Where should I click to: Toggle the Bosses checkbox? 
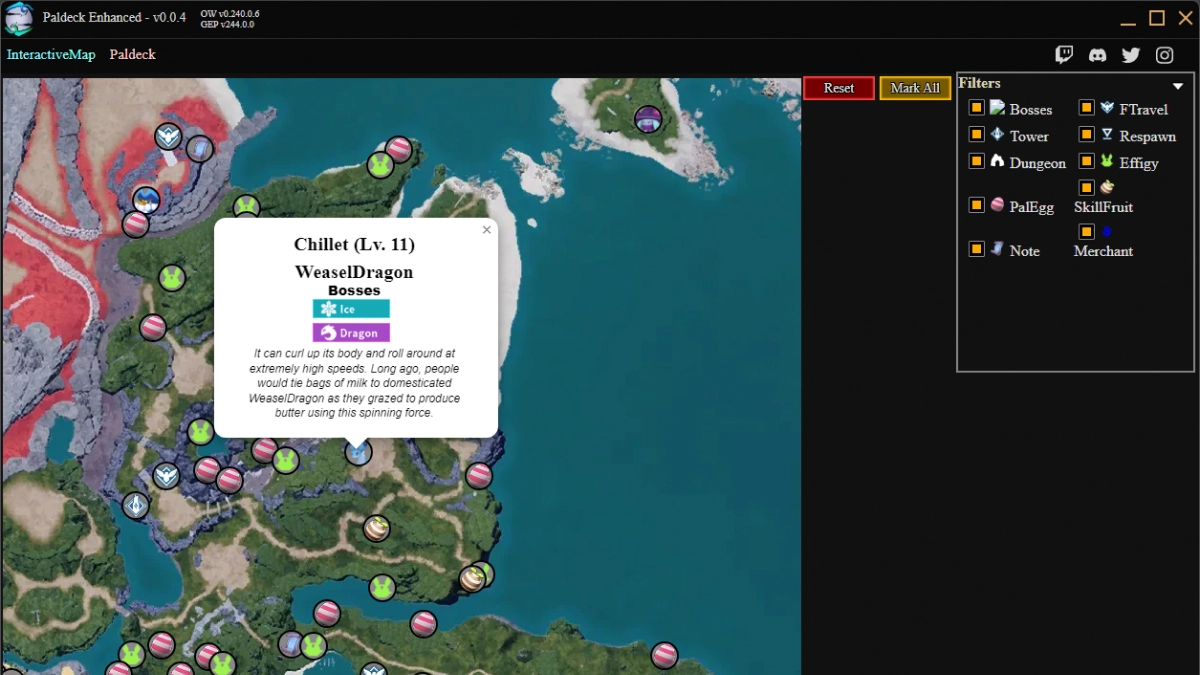pyautogui.click(x=976, y=106)
